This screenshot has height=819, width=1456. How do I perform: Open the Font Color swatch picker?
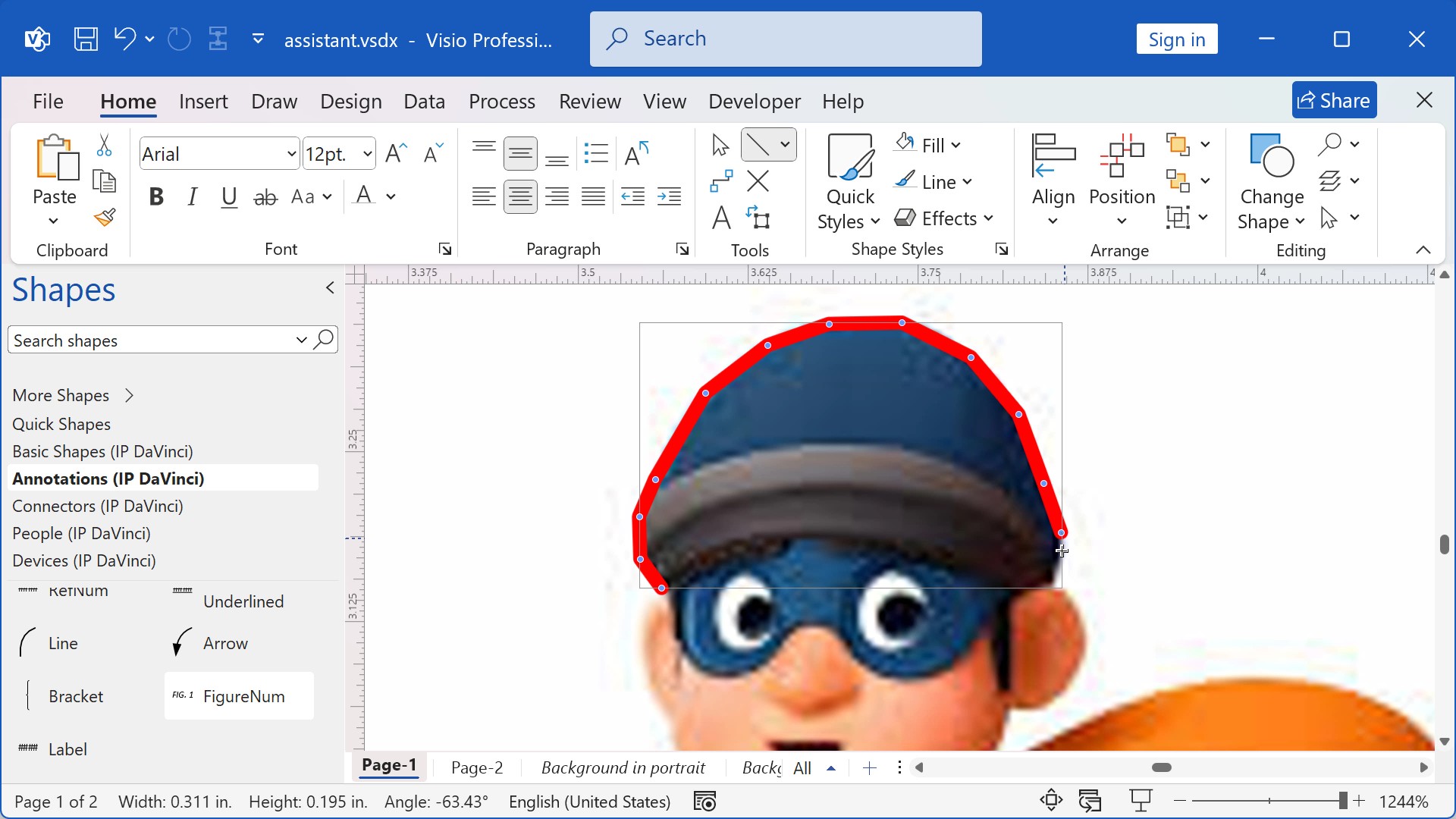coord(389,196)
